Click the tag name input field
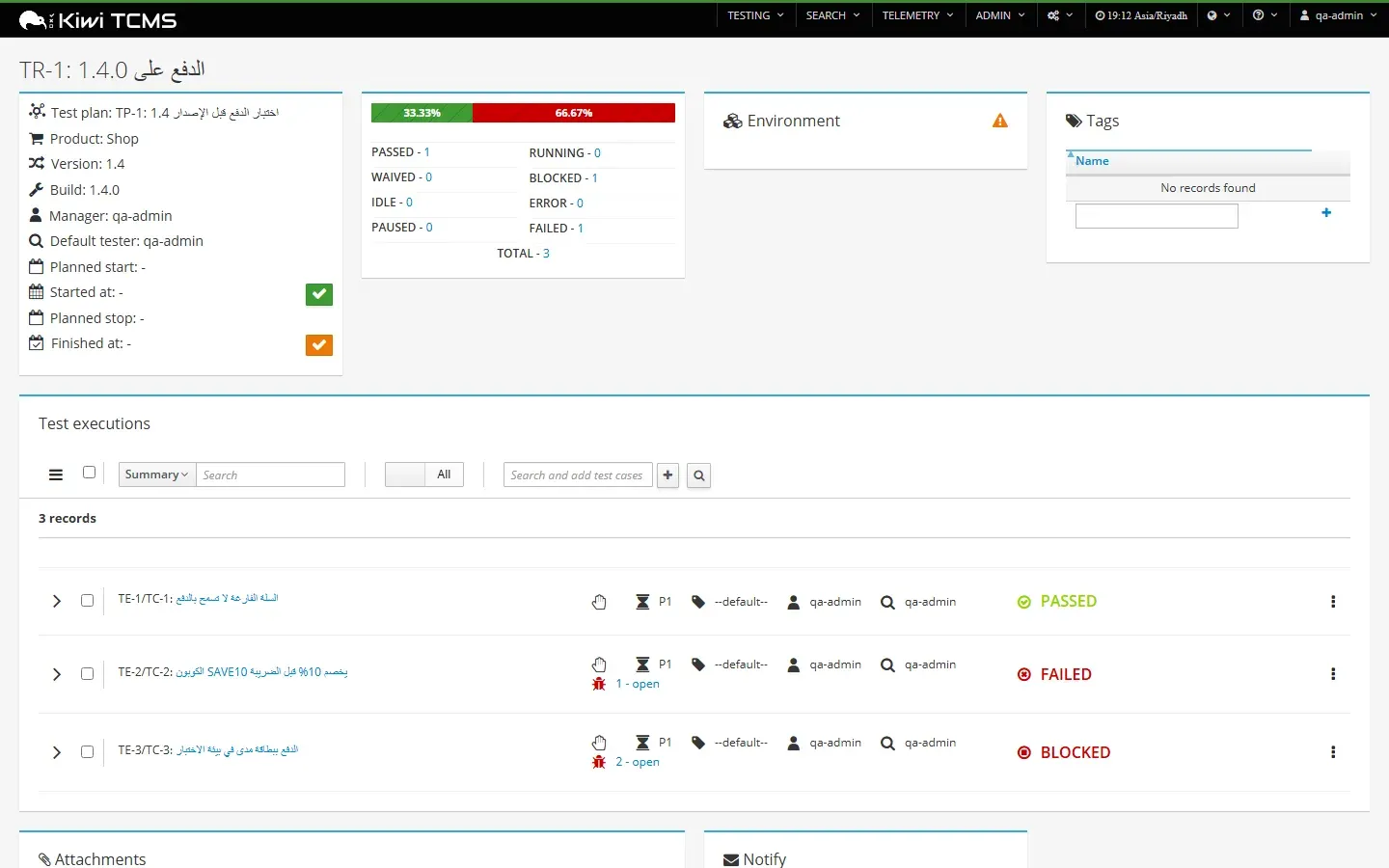The height and width of the screenshot is (868, 1389). 1157,216
